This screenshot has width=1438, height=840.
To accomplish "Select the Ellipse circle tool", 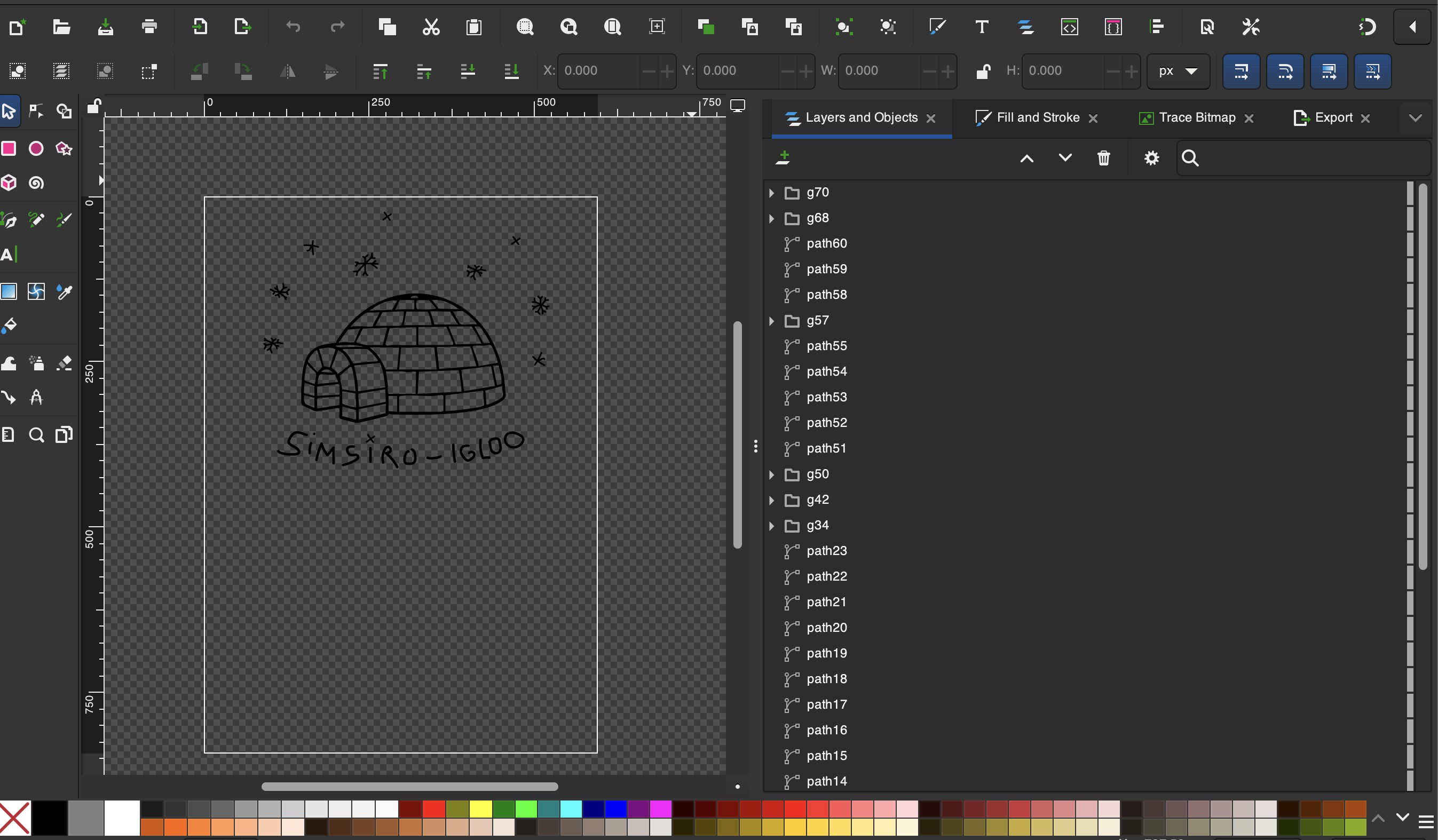I will tap(36, 148).
